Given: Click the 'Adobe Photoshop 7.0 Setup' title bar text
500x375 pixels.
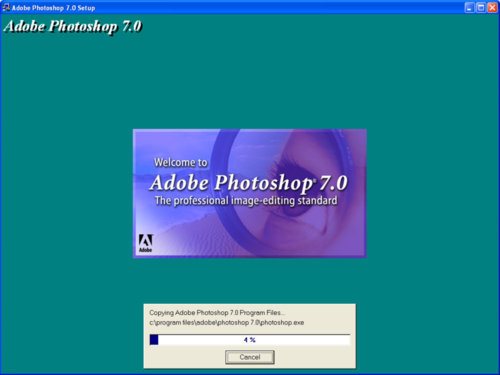Looking at the screenshot, I should click(53, 8).
